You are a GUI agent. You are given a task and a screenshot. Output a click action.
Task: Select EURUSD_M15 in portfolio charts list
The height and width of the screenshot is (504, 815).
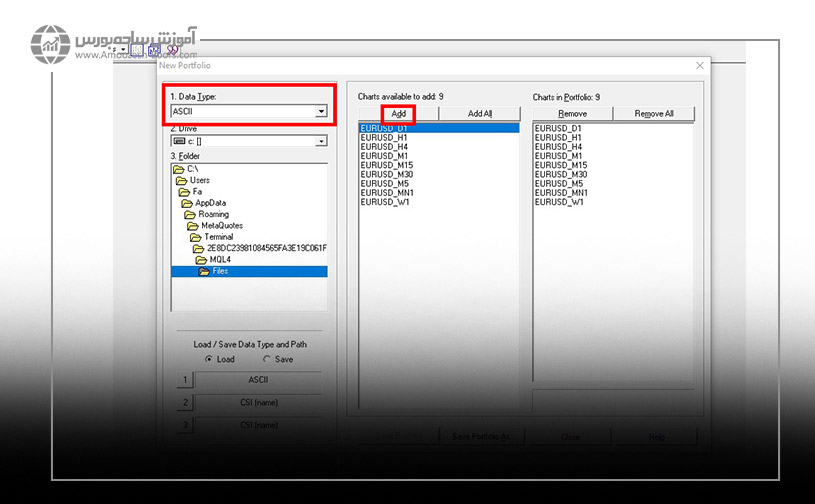coord(560,165)
